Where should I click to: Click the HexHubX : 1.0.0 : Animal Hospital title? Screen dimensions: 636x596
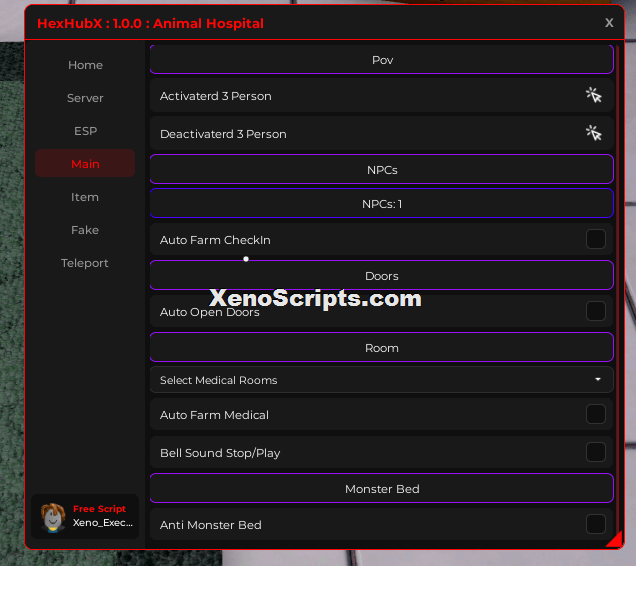(150, 23)
